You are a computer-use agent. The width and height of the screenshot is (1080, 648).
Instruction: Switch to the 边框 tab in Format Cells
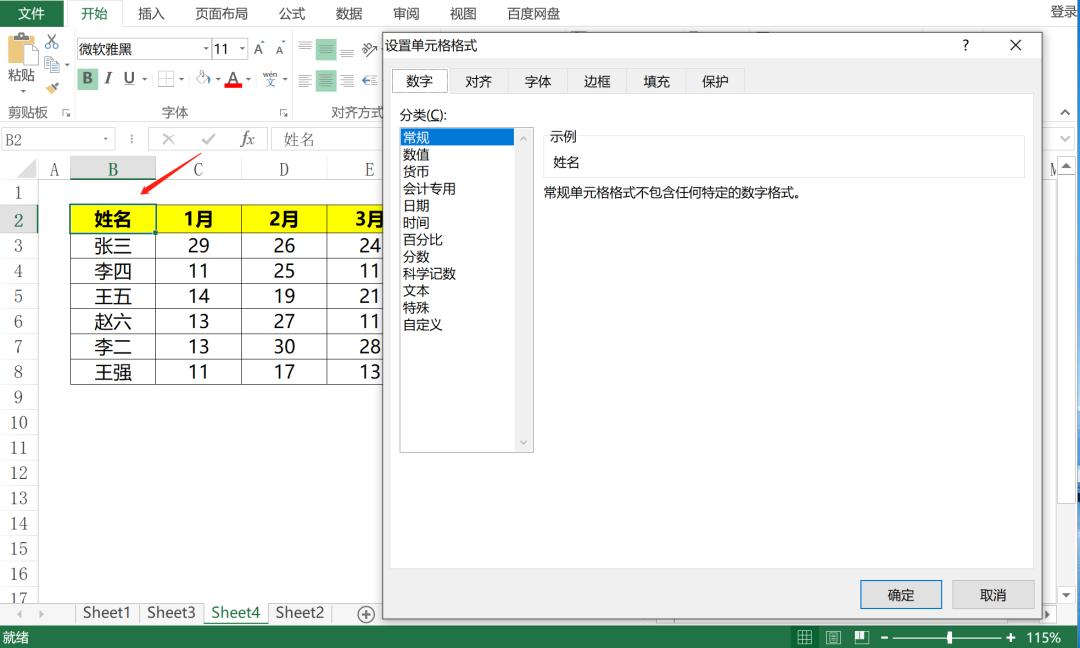(x=597, y=81)
